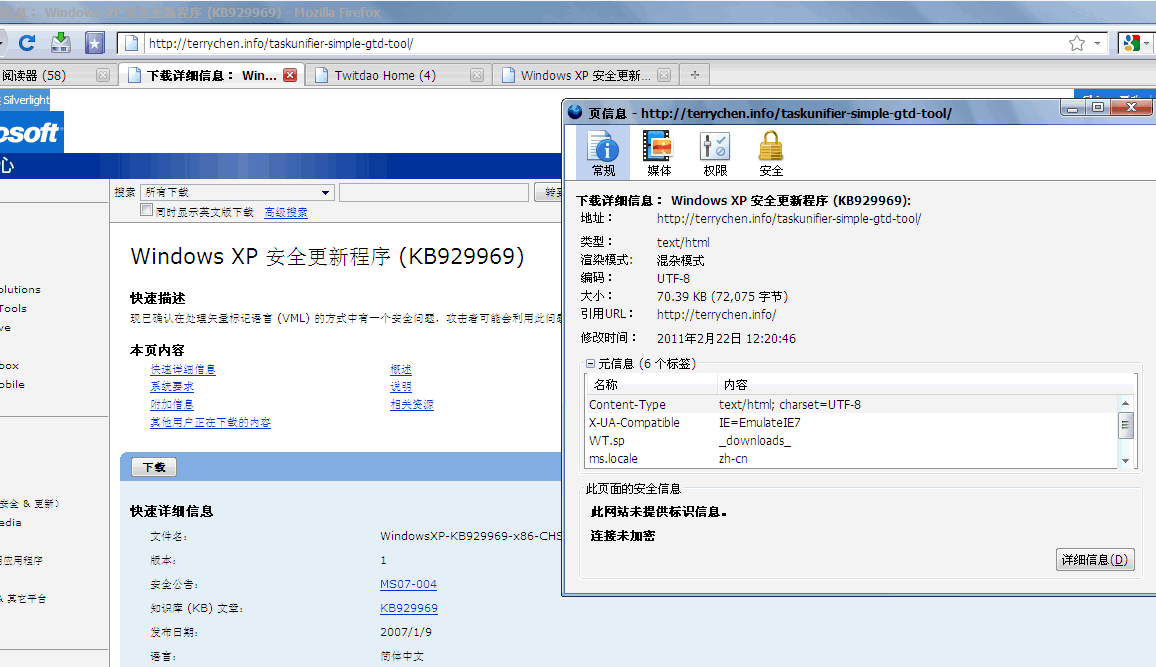The height and width of the screenshot is (667, 1156).
Task: Close the Page Info window
Action: tap(1132, 108)
